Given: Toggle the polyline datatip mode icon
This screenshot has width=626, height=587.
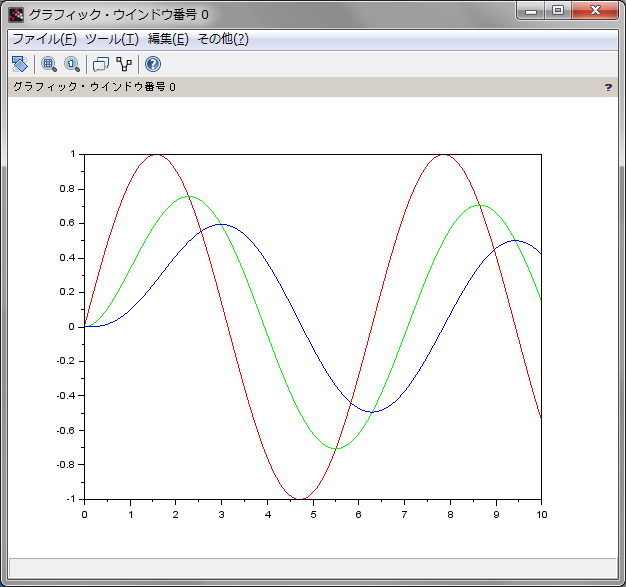Looking at the screenshot, I should (124, 64).
